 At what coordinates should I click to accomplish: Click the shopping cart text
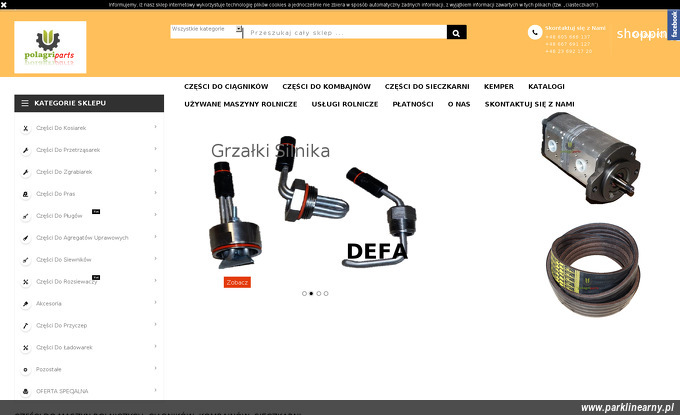tap(641, 33)
